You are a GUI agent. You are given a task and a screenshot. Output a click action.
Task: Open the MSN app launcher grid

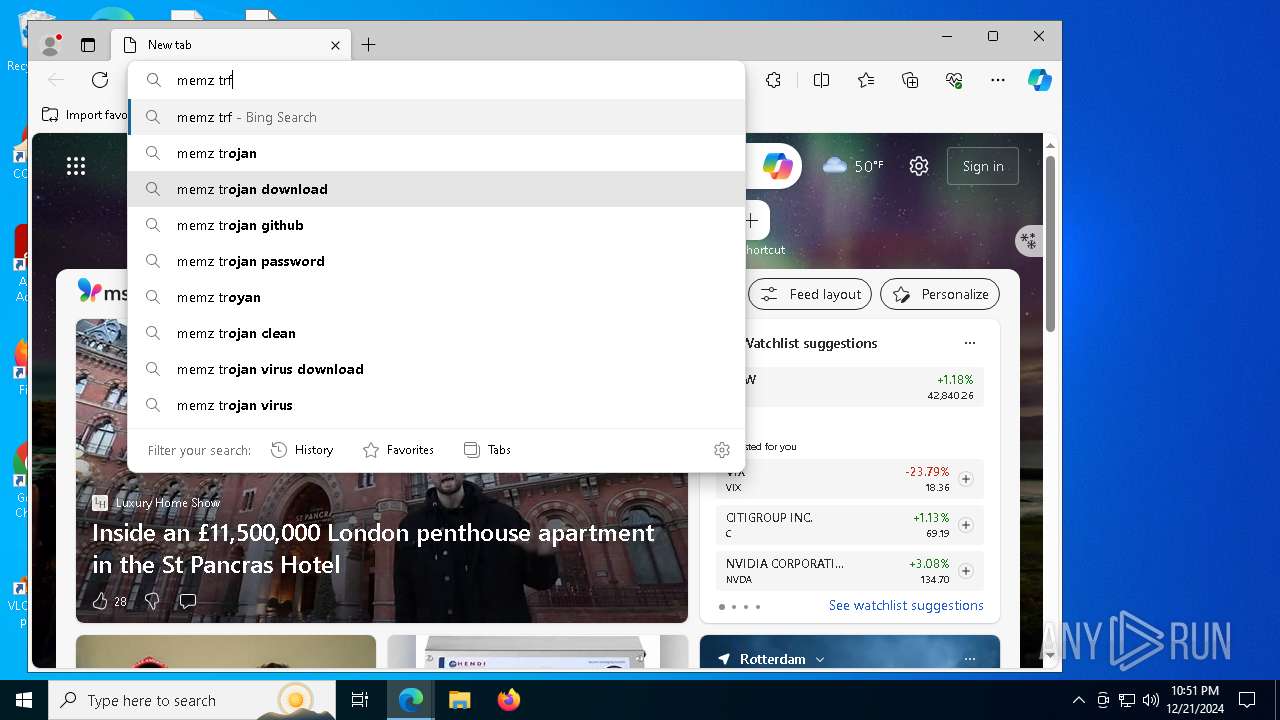pos(76,166)
